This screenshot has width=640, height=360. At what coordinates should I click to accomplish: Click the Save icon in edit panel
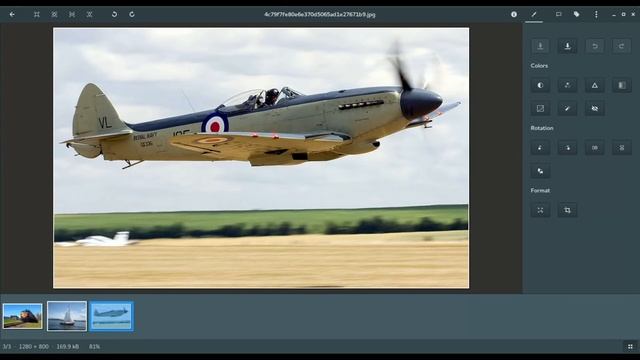tap(540, 46)
